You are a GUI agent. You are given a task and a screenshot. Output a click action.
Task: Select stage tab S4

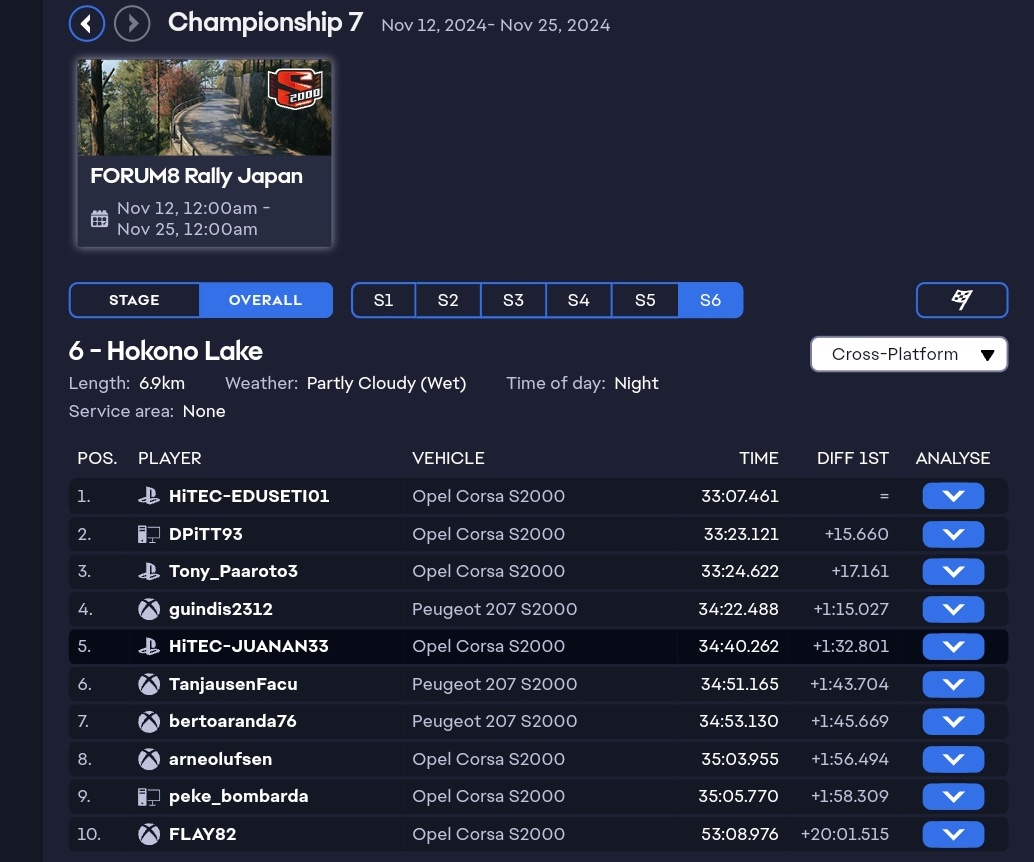[x=578, y=300]
